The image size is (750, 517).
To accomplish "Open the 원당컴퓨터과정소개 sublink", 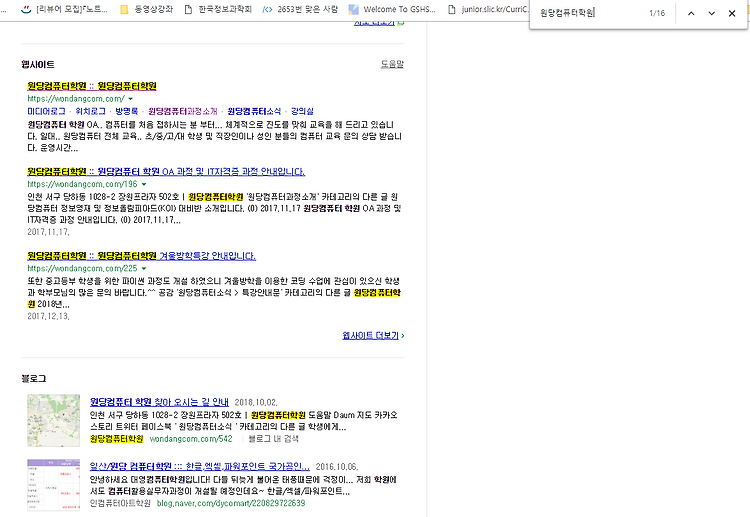I will [x=183, y=111].
